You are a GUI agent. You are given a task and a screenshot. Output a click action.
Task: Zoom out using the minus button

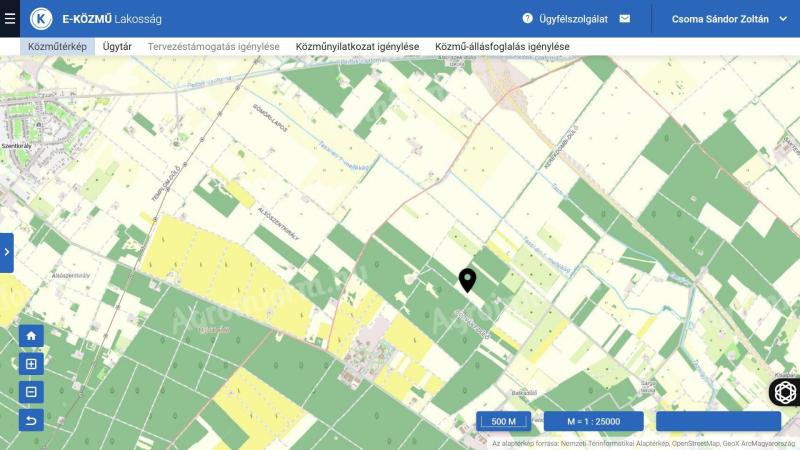(x=31, y=392)
